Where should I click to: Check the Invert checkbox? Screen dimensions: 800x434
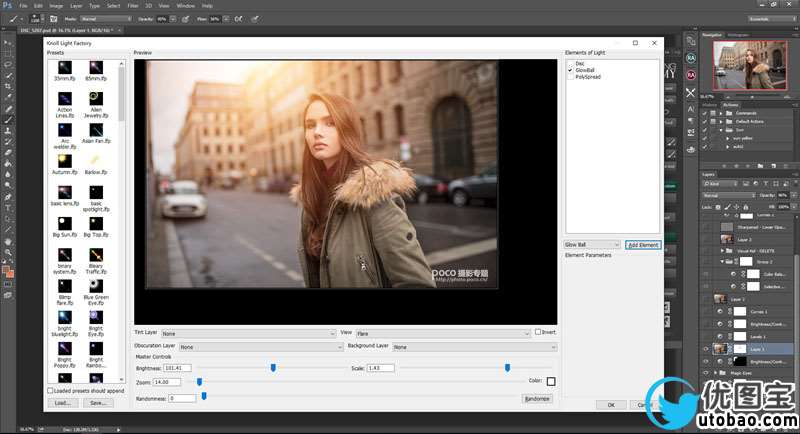538,332
